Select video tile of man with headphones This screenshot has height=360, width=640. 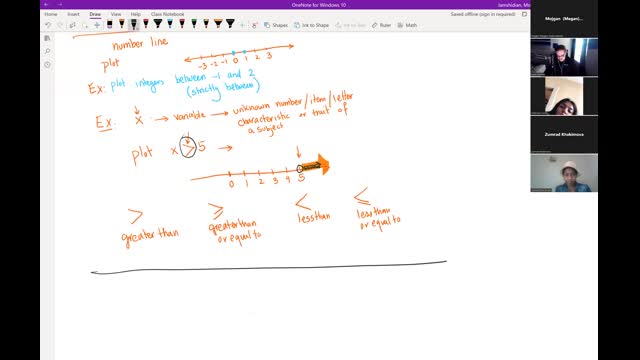pyautogui.click(x=564, y=57)
